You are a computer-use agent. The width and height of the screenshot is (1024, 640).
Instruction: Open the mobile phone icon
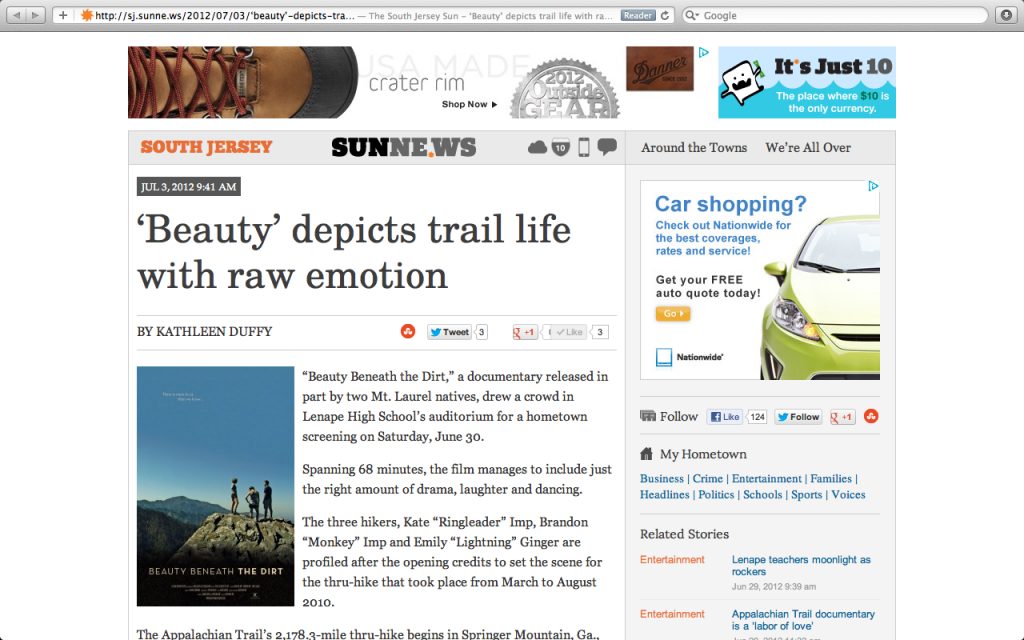pyautogui.click(x=584, y=148)
